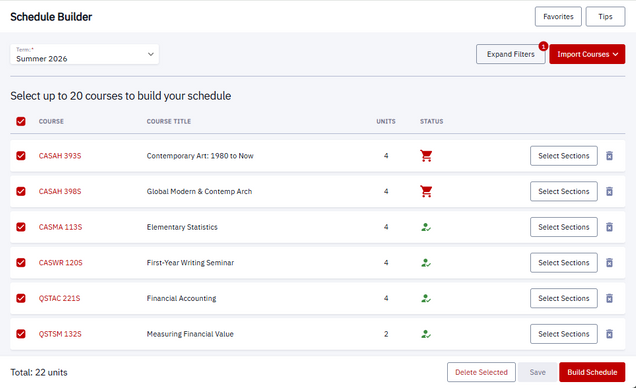
Task: Expand the filters panel
Action: (510, 54)
